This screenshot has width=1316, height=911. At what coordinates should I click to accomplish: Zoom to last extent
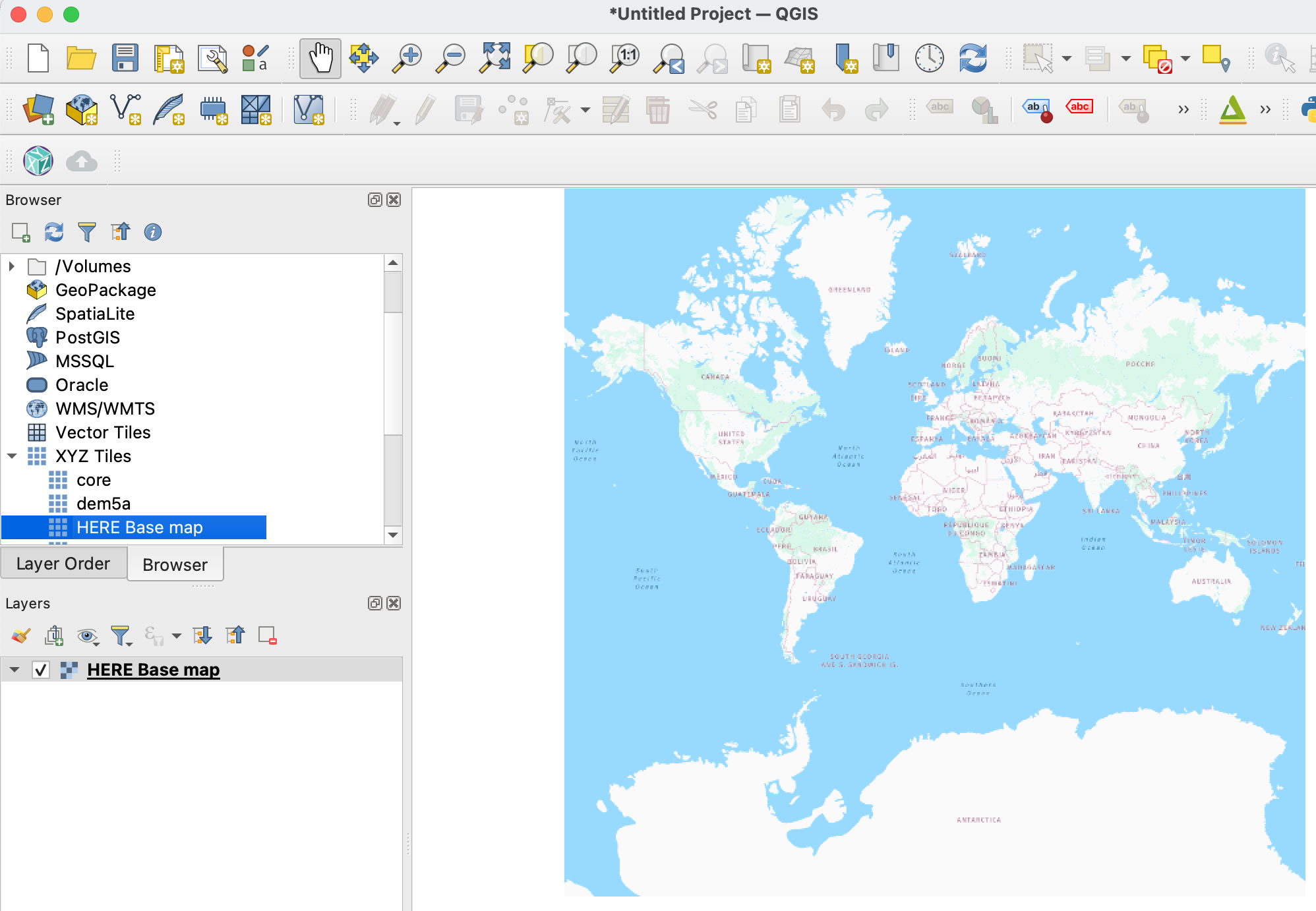click(669, 58)
